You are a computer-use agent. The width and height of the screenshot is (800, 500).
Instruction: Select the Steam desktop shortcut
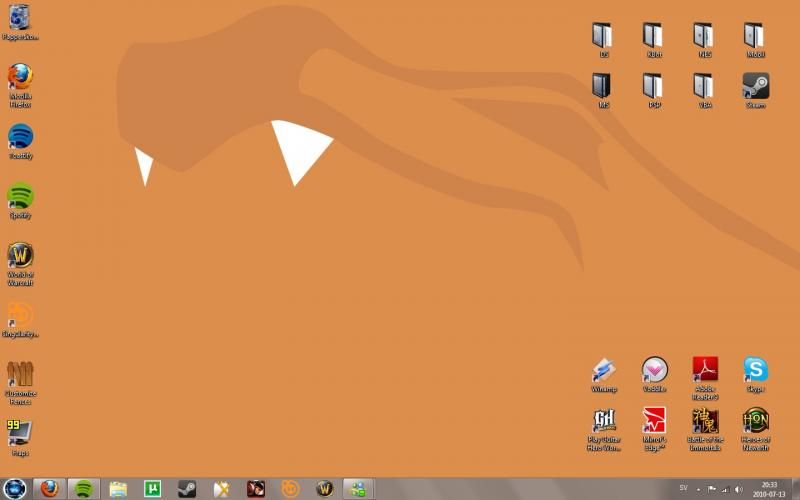[756, 87]
